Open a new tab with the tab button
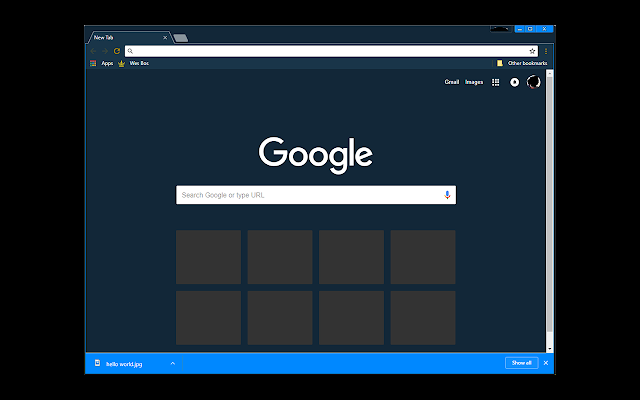The width and height of the screenshot is (640, 400). (x=180, y=38)
